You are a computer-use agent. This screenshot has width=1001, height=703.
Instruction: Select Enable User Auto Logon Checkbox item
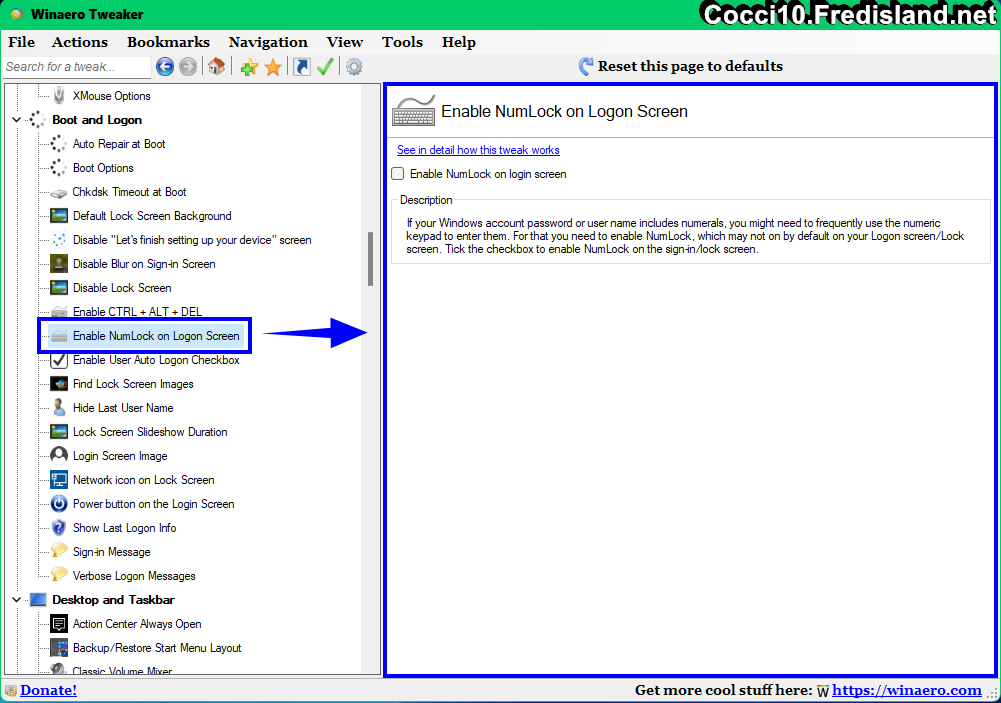(x=156, y=360)
